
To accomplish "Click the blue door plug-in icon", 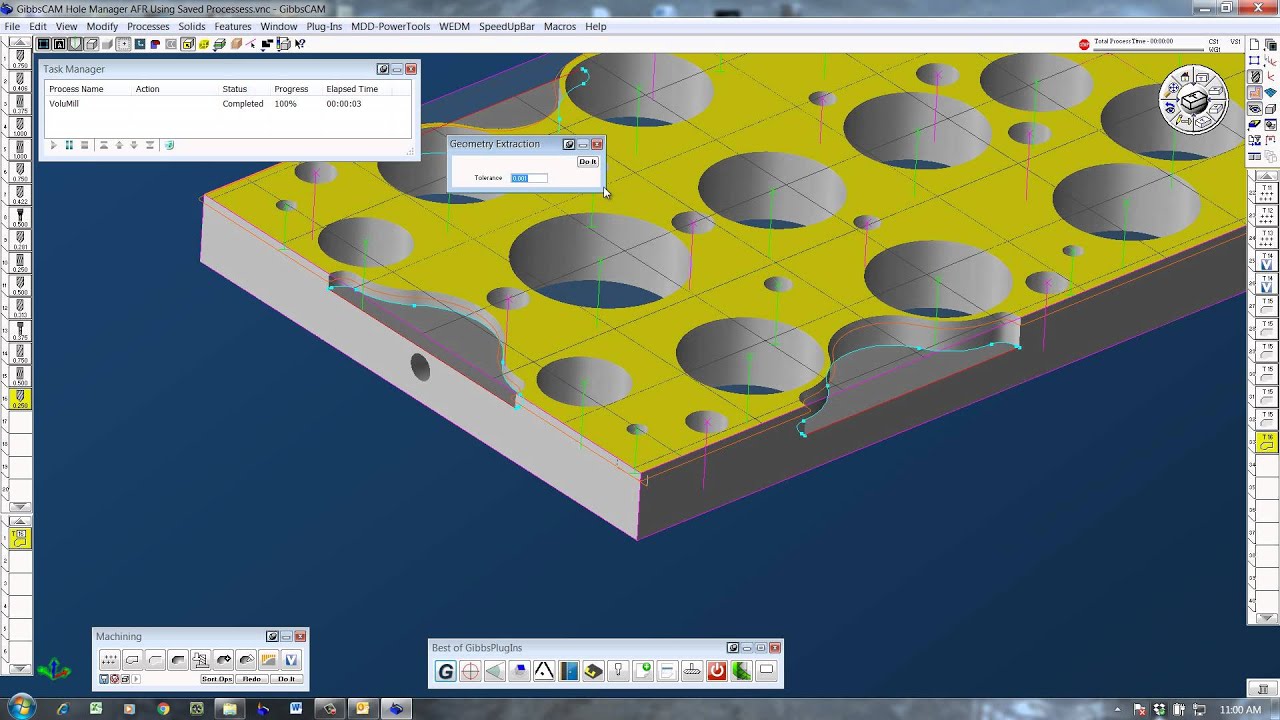I will (x=569, y=671).
